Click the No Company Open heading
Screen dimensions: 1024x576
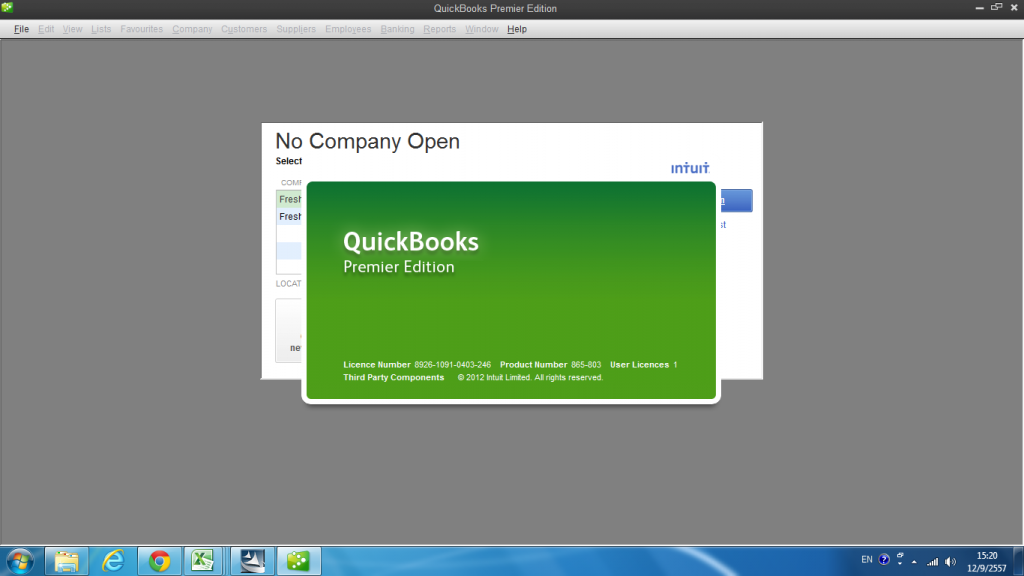[368, 141]
